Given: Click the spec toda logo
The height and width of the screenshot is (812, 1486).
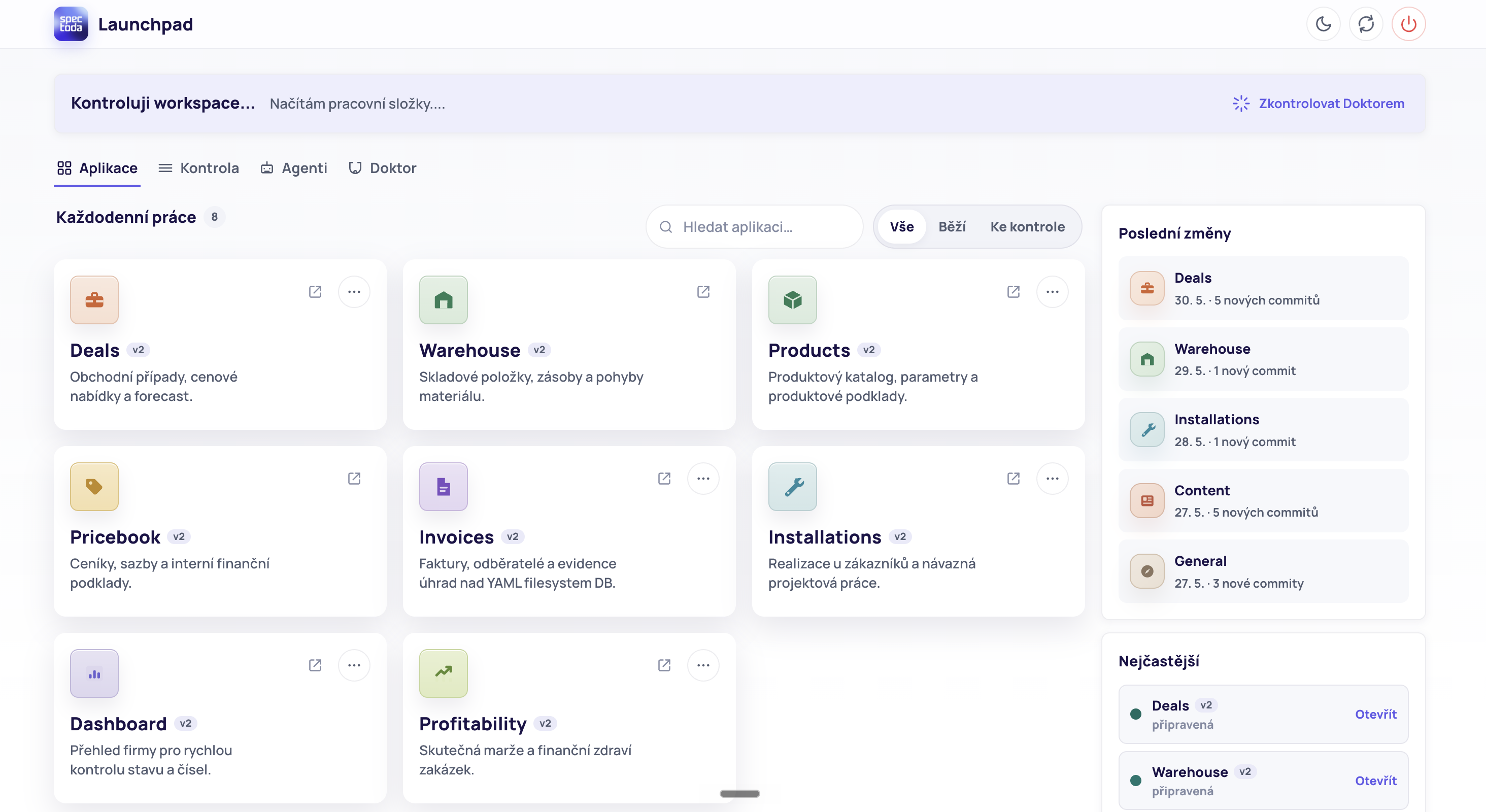Looking at the screenshot, I should [x=71, y=24].
